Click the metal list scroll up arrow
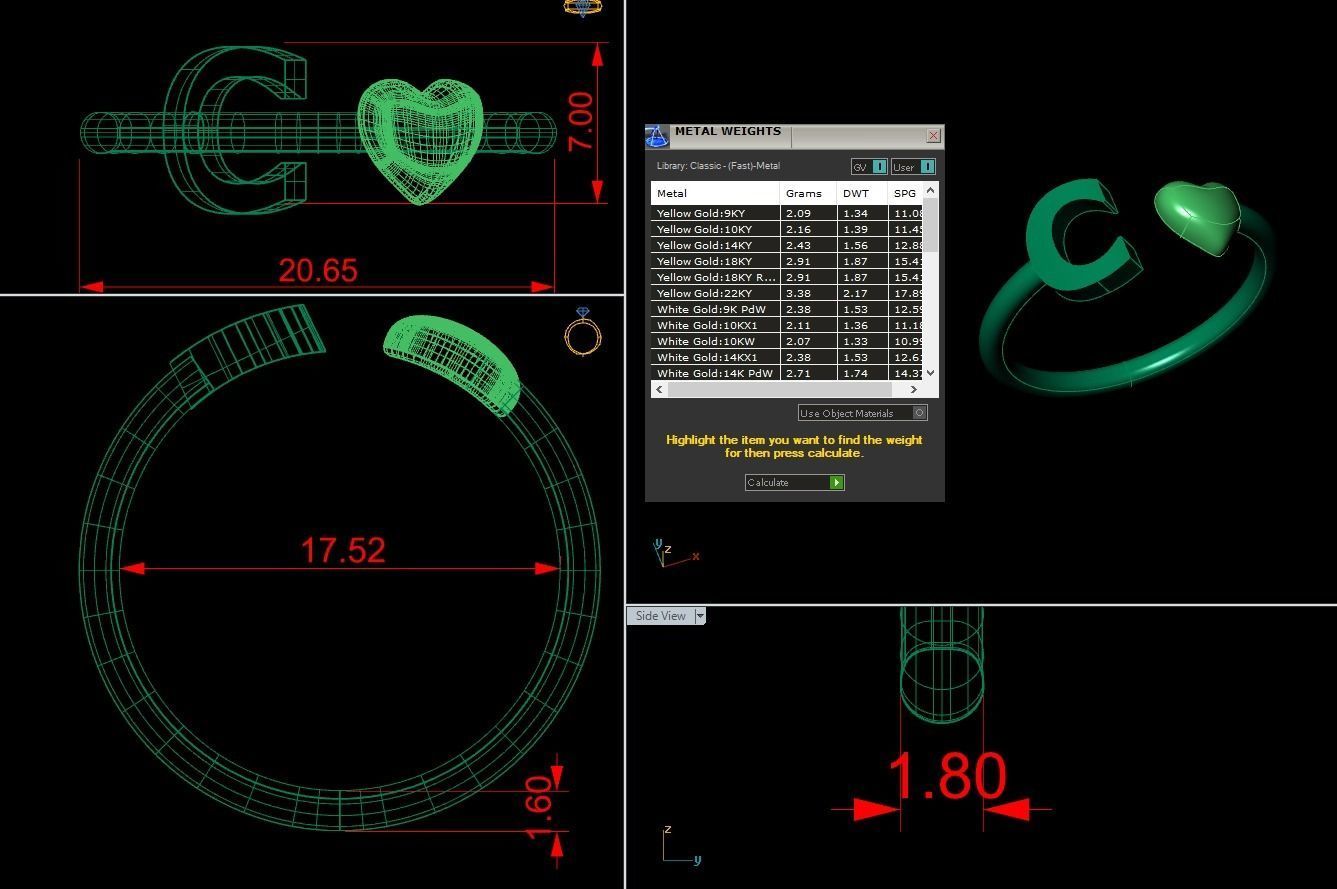 click(931, 190)
